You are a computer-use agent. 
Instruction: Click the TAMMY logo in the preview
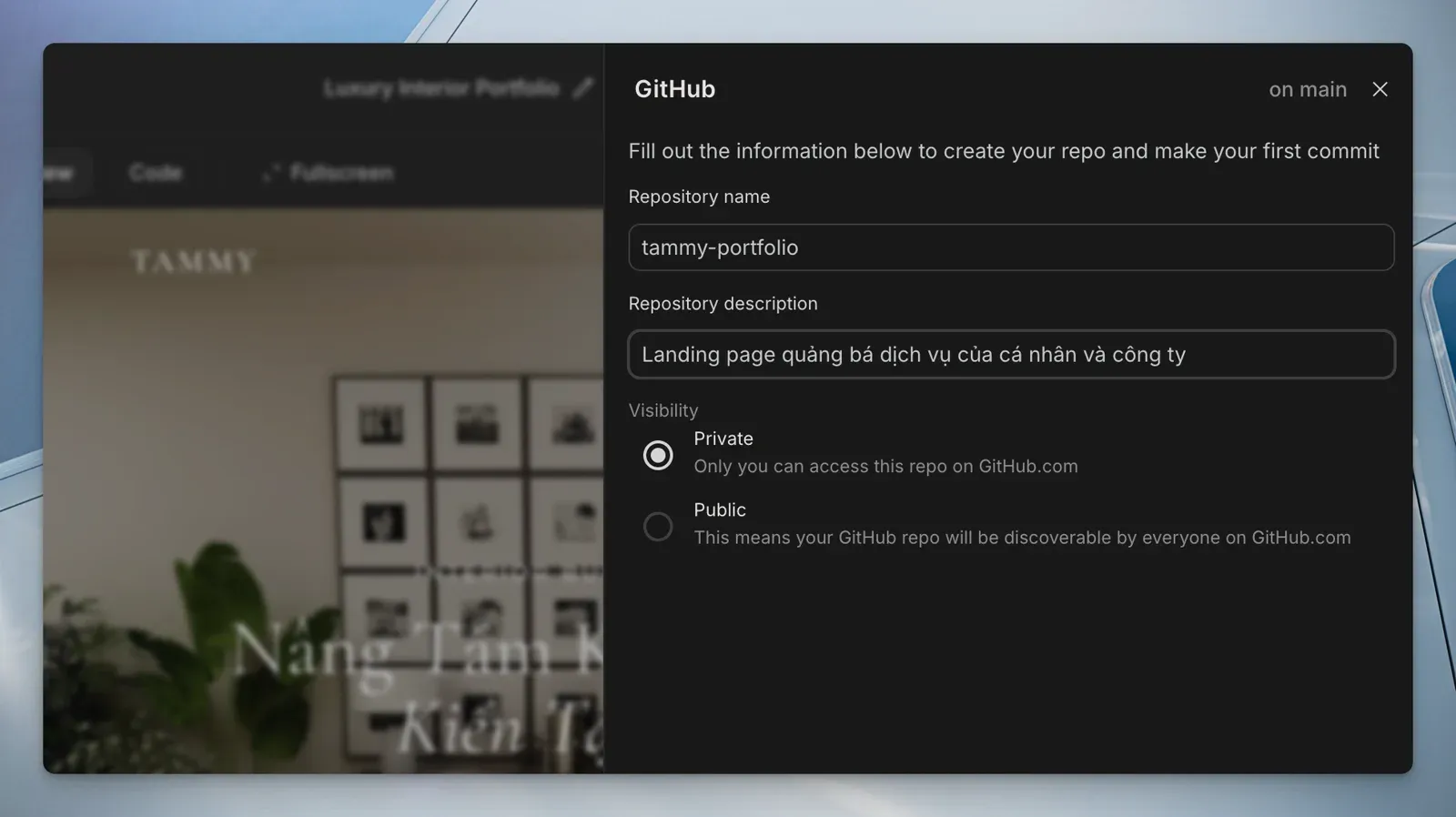193,262
